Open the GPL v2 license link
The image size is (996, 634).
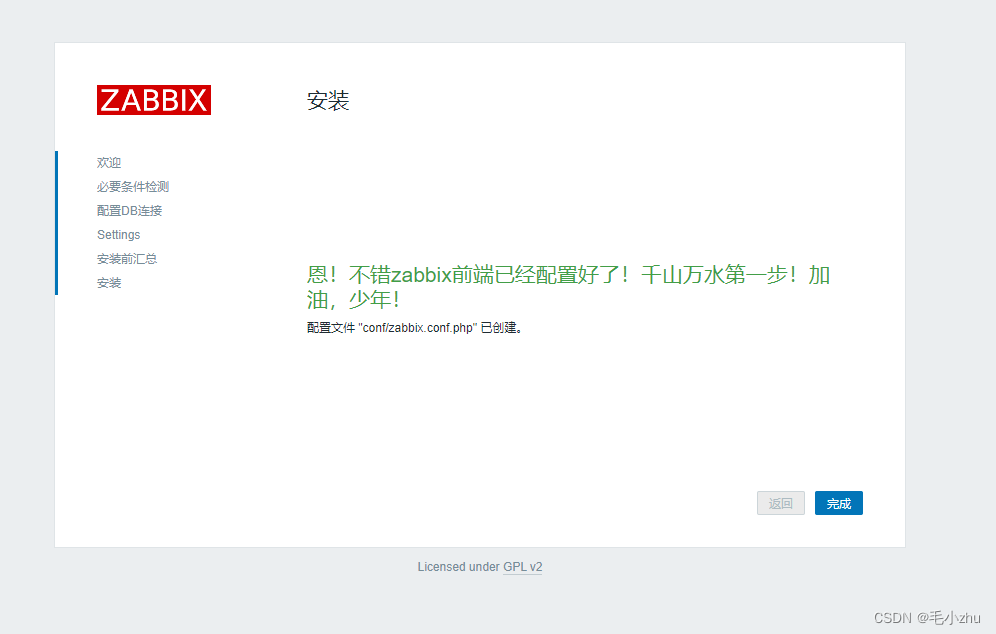click(x=523, y=567)
